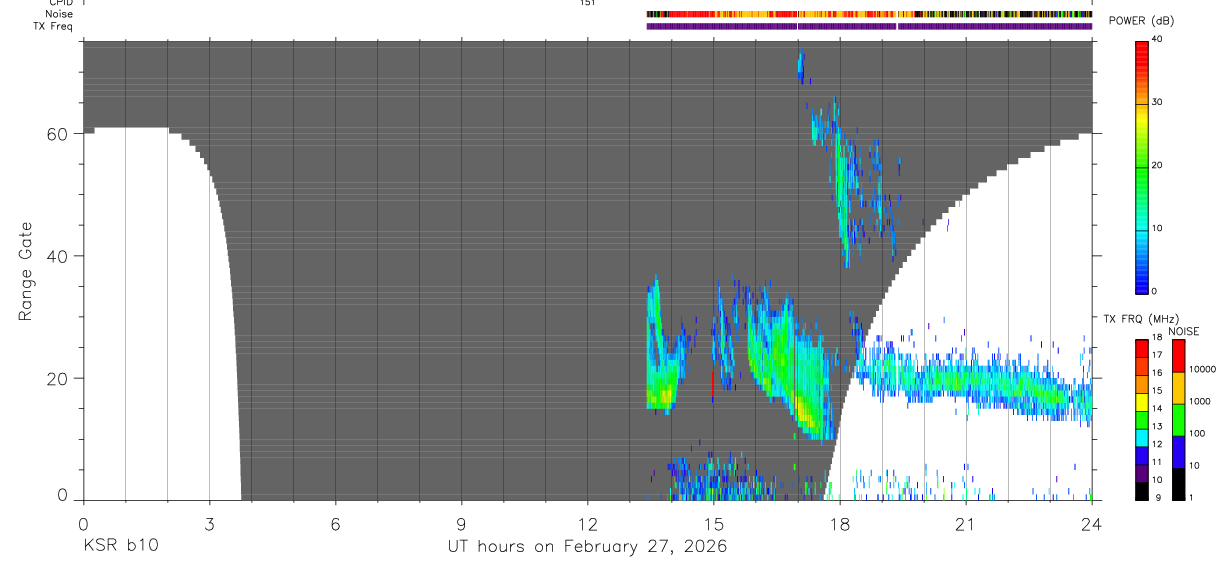The width and height of the screenshot is (1228, 567).
Task: Click the POWER (dB) color bar
Action: [1142, 166]
